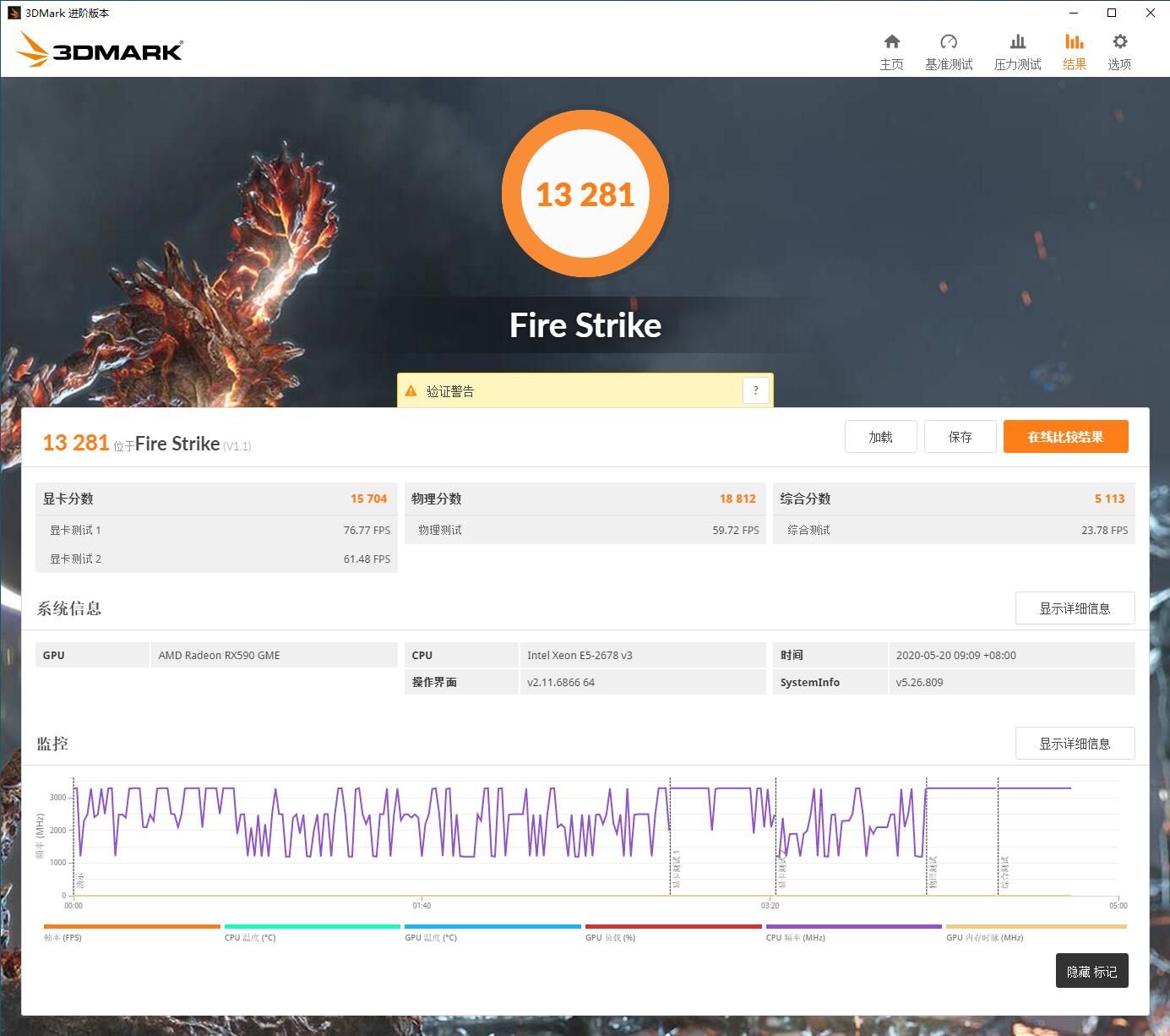Screen dimensions: 1170x1036
Task: Expand detailed system information via 显示详细信息
Action: tap(1075, 608)
